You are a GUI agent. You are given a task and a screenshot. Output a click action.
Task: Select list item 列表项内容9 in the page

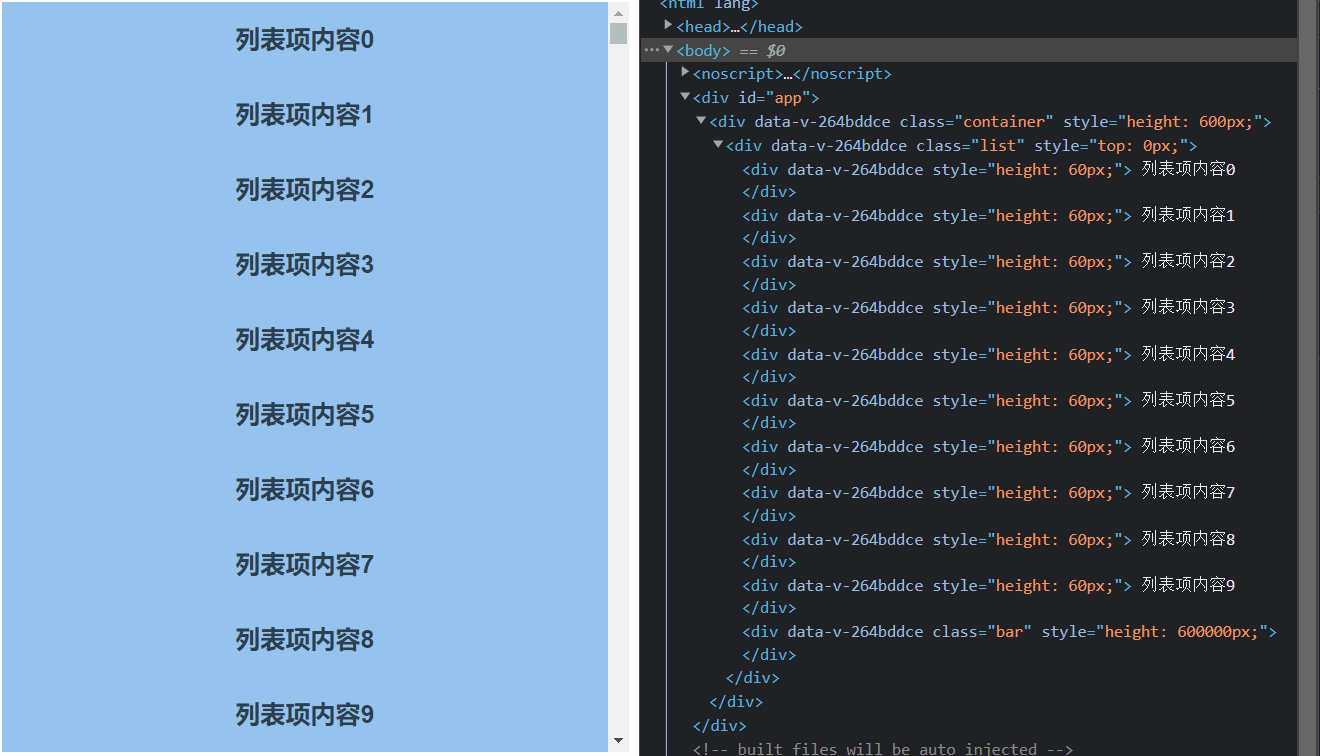[304, 715]
